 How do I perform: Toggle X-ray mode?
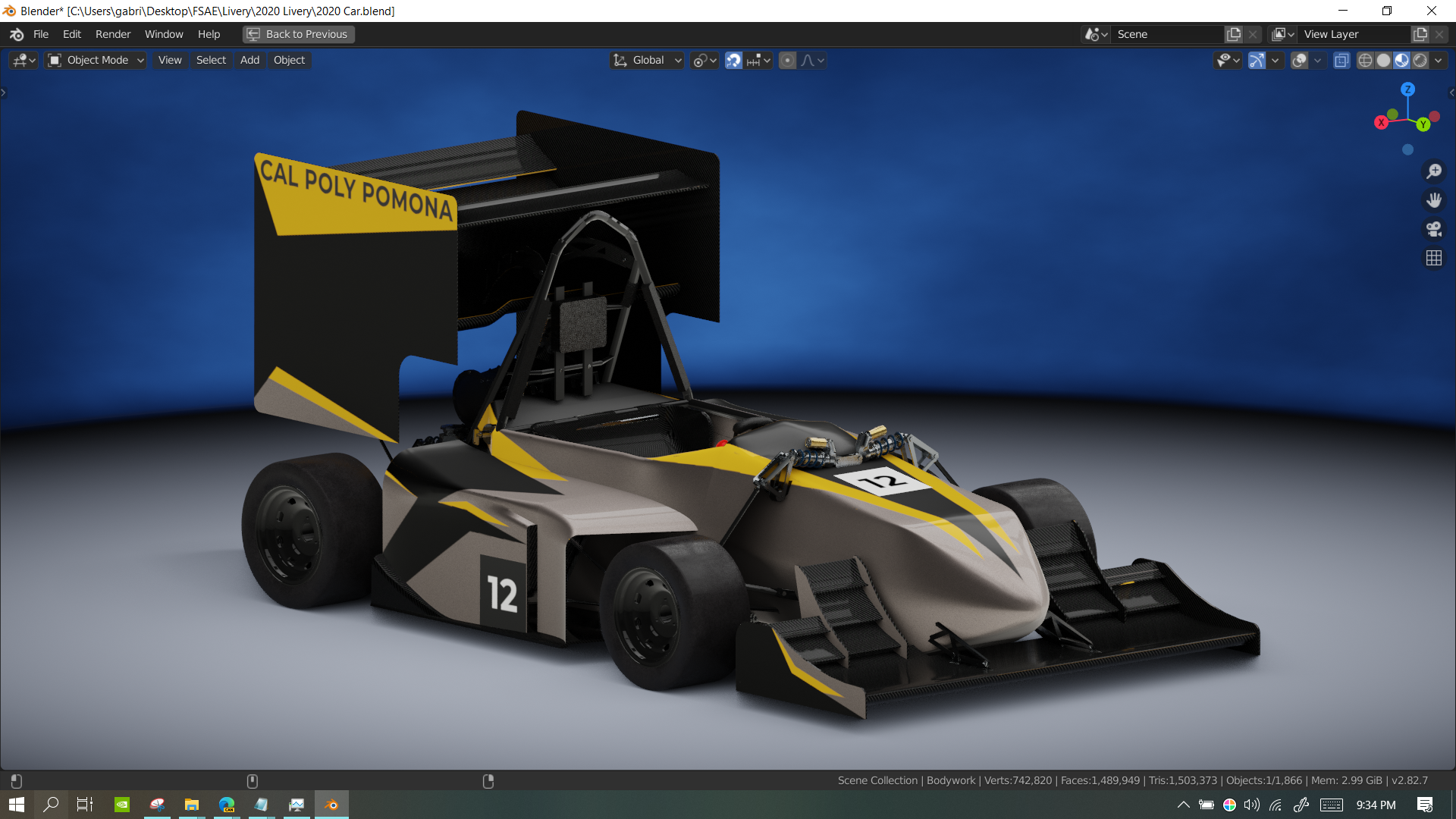coord(1341,60)
